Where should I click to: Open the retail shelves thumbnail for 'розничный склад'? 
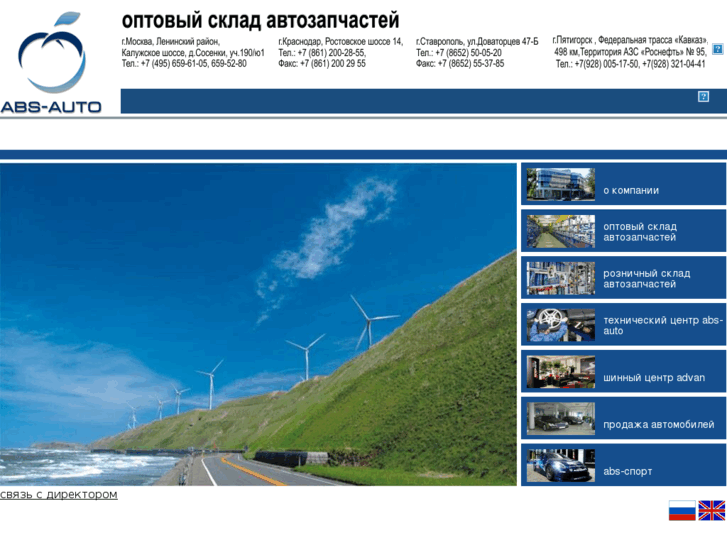coord(561,278)
